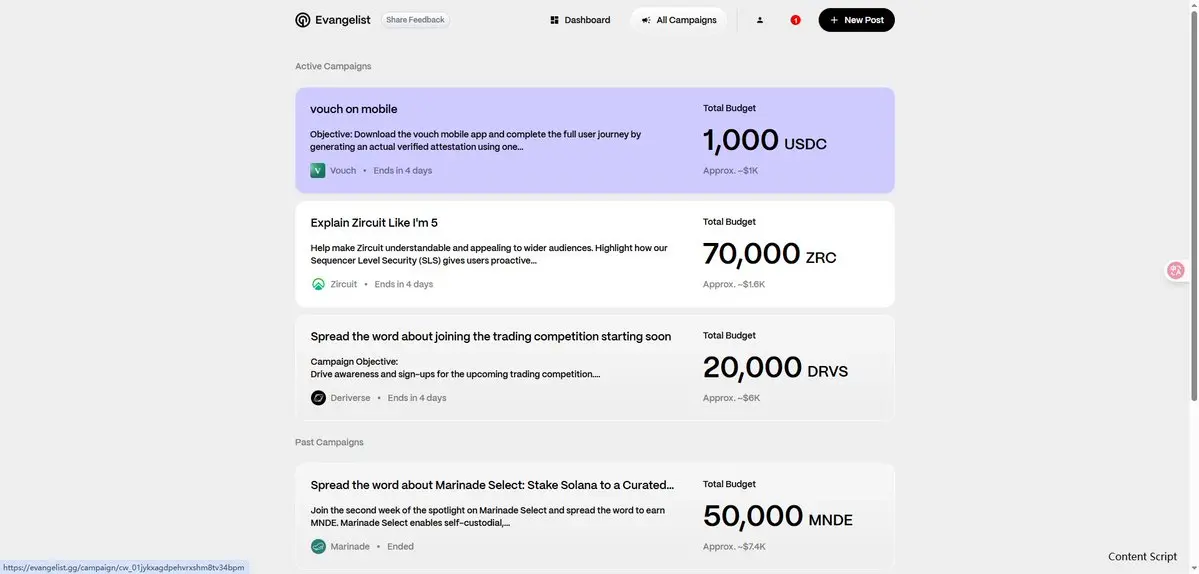Open the Dashboard tab
The height and width of the screenshot is (574, 1199).
click(580, 20)
